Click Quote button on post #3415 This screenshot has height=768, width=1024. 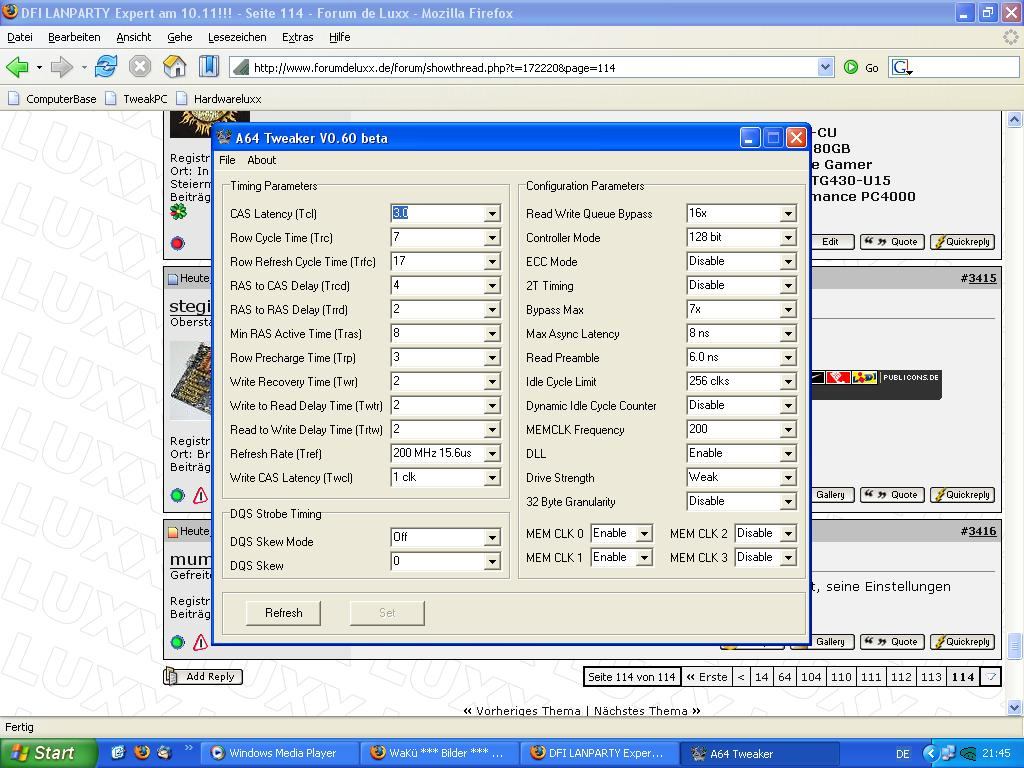(x=891, y=495)
